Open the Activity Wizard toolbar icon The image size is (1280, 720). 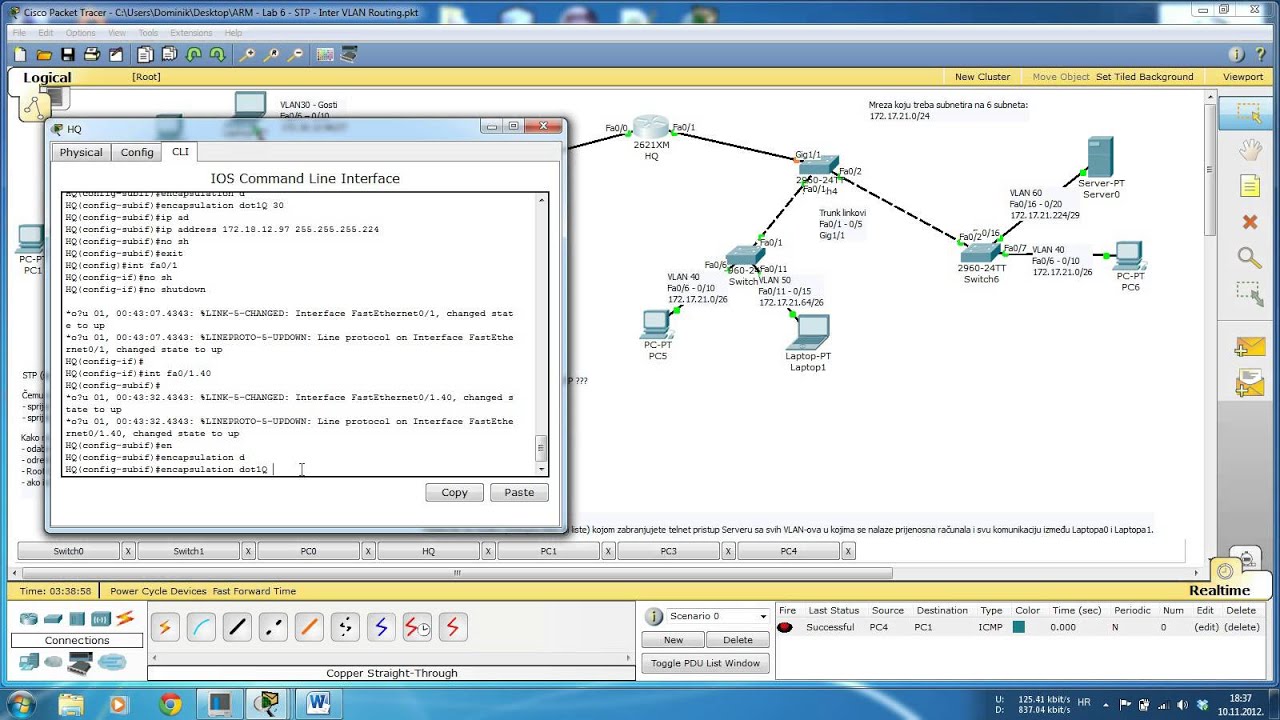tap(116, 55)
